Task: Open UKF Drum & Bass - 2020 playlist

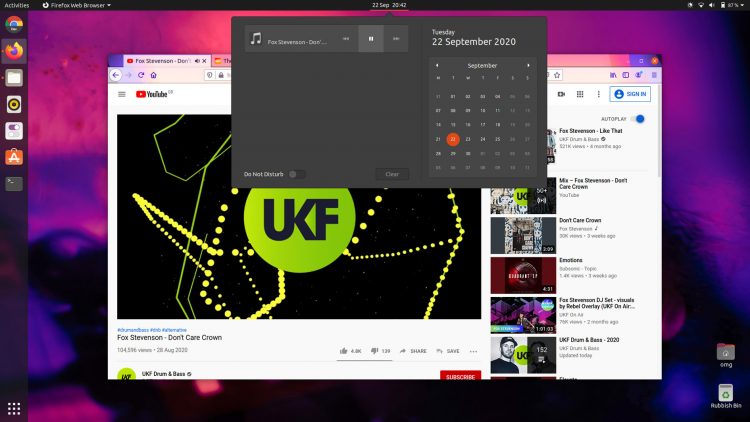Action: (x=589, y=340)
